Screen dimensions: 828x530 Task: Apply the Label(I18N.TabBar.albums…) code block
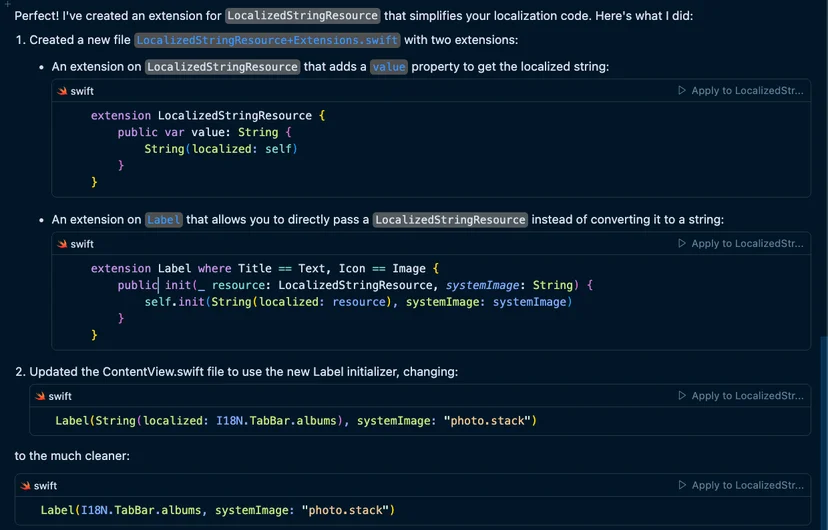coord(740,485)
